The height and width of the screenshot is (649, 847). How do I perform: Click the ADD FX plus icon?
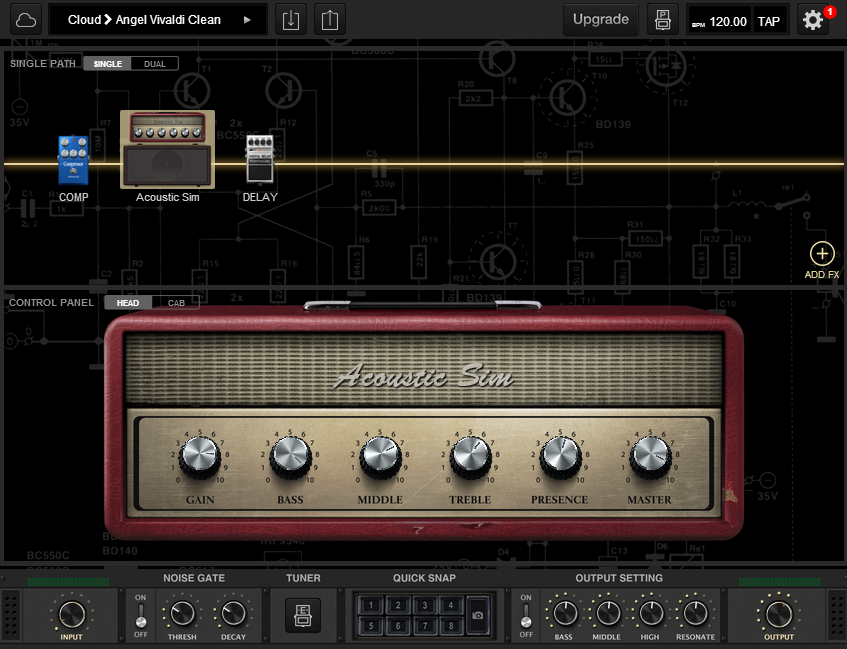click(822, 253)
